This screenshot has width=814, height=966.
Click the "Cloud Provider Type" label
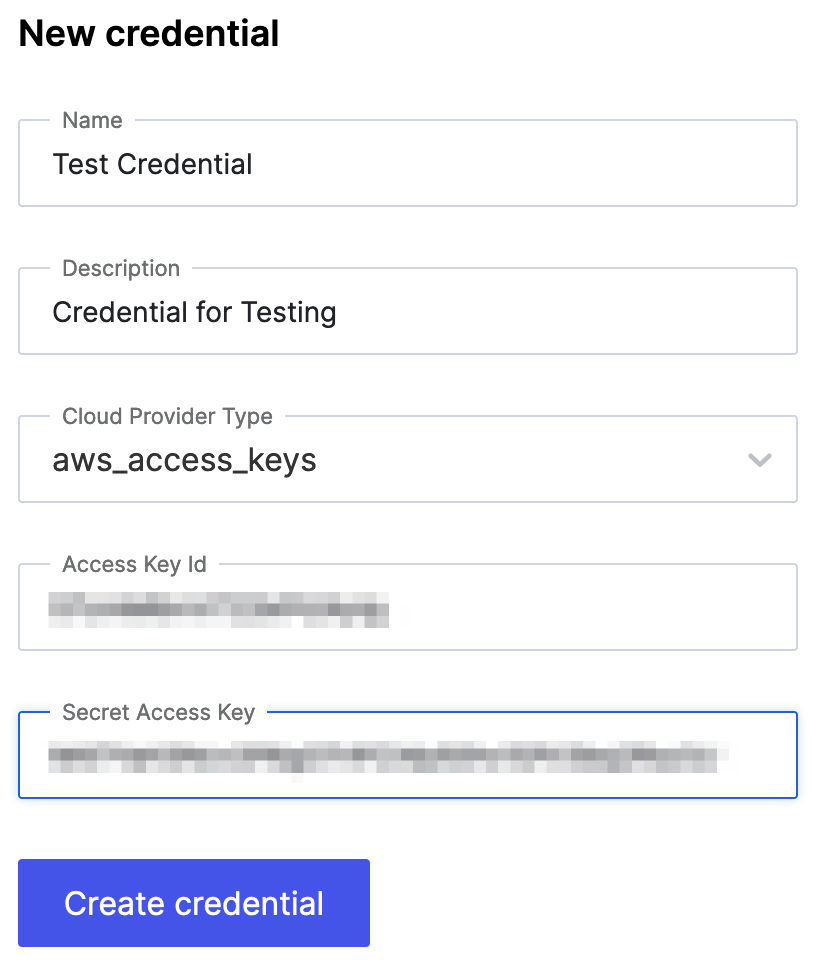(167, 416)
